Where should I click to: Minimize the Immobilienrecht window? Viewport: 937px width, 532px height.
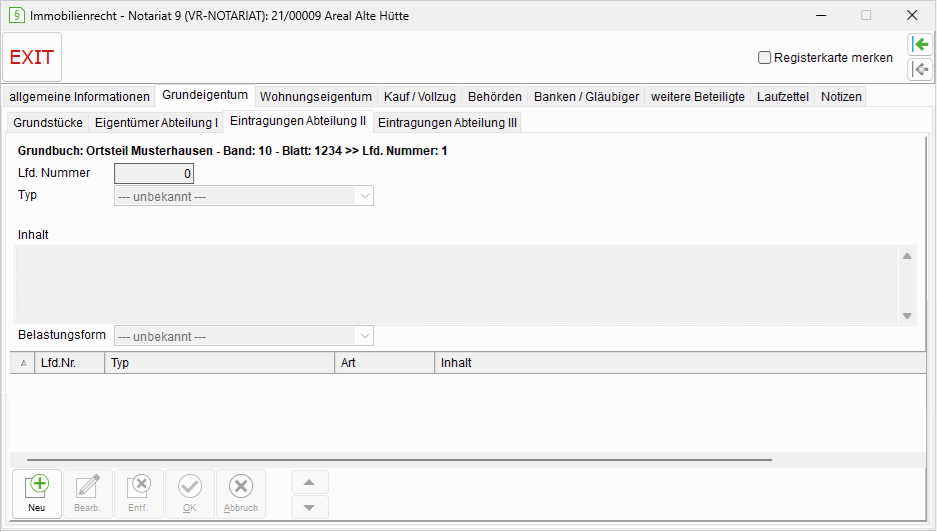[x=821, y=16]
